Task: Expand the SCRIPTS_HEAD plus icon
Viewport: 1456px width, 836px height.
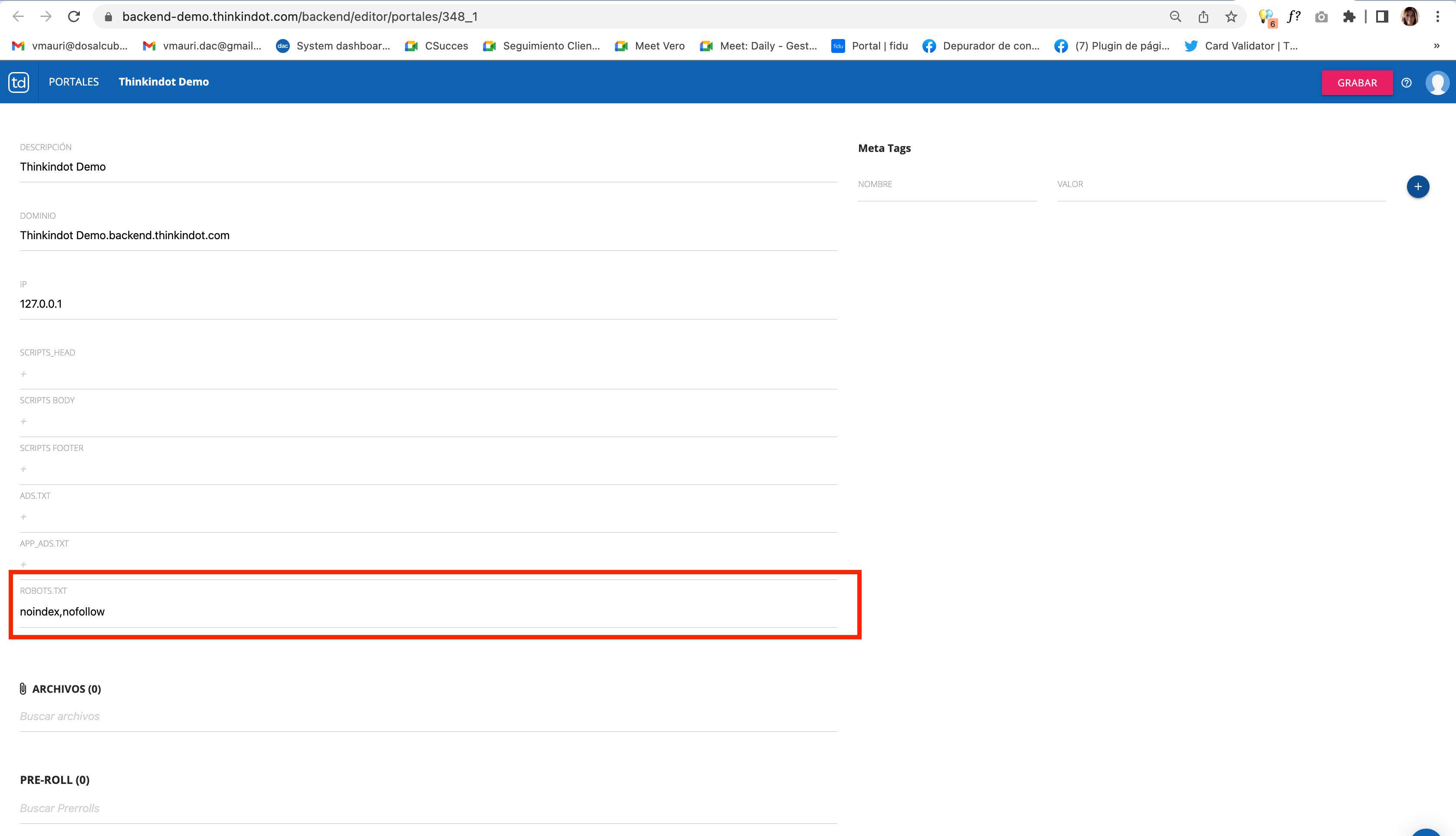Action: 23,374
